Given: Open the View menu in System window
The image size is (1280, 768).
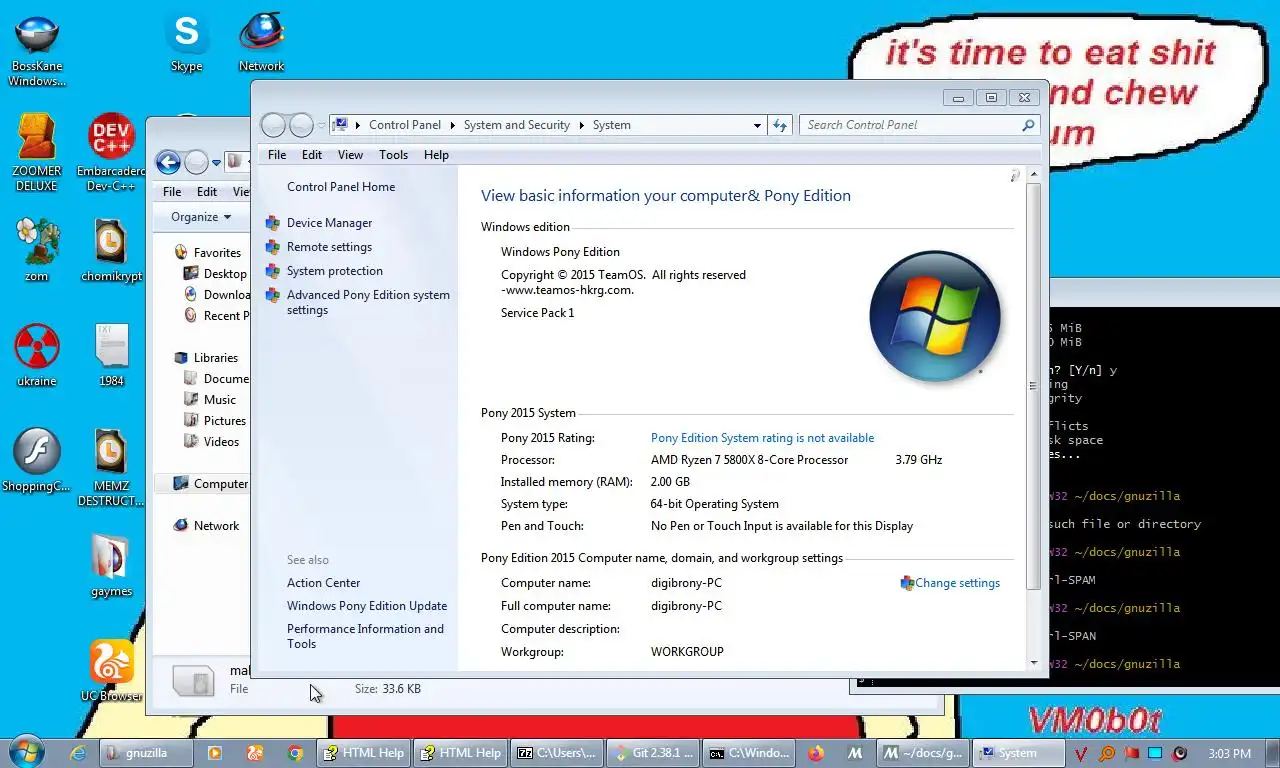Looking at the screenshot, I should (350, 155).
